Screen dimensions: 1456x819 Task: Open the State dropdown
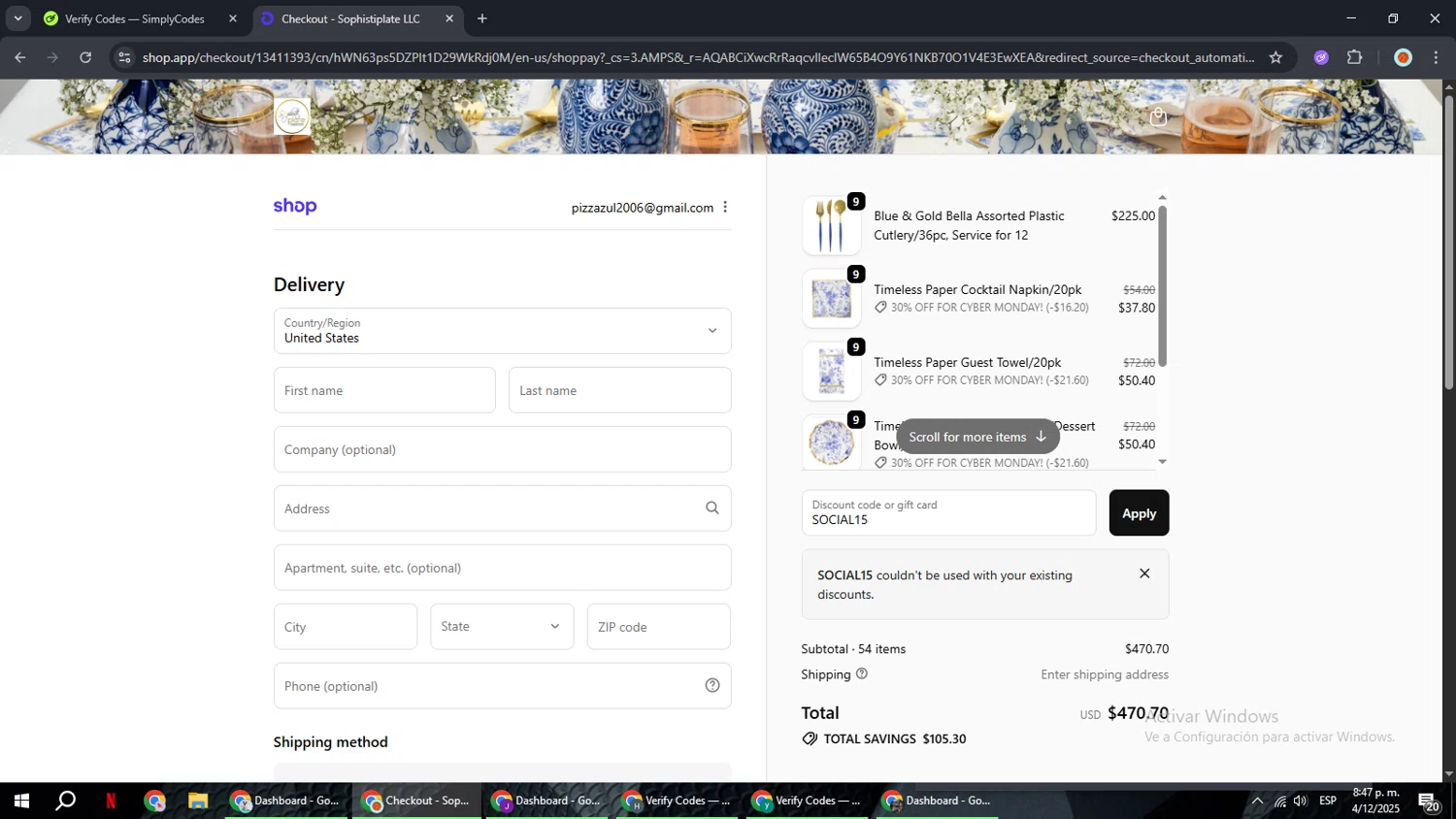pos(502,627)
